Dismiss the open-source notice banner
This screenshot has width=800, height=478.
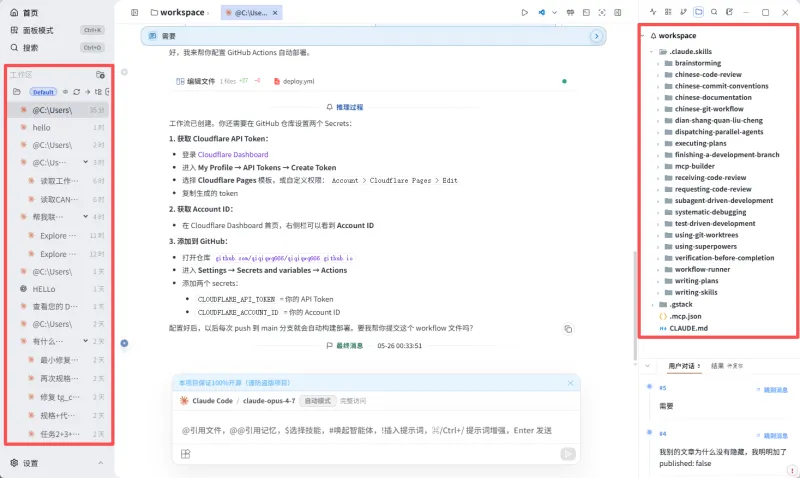570,383
